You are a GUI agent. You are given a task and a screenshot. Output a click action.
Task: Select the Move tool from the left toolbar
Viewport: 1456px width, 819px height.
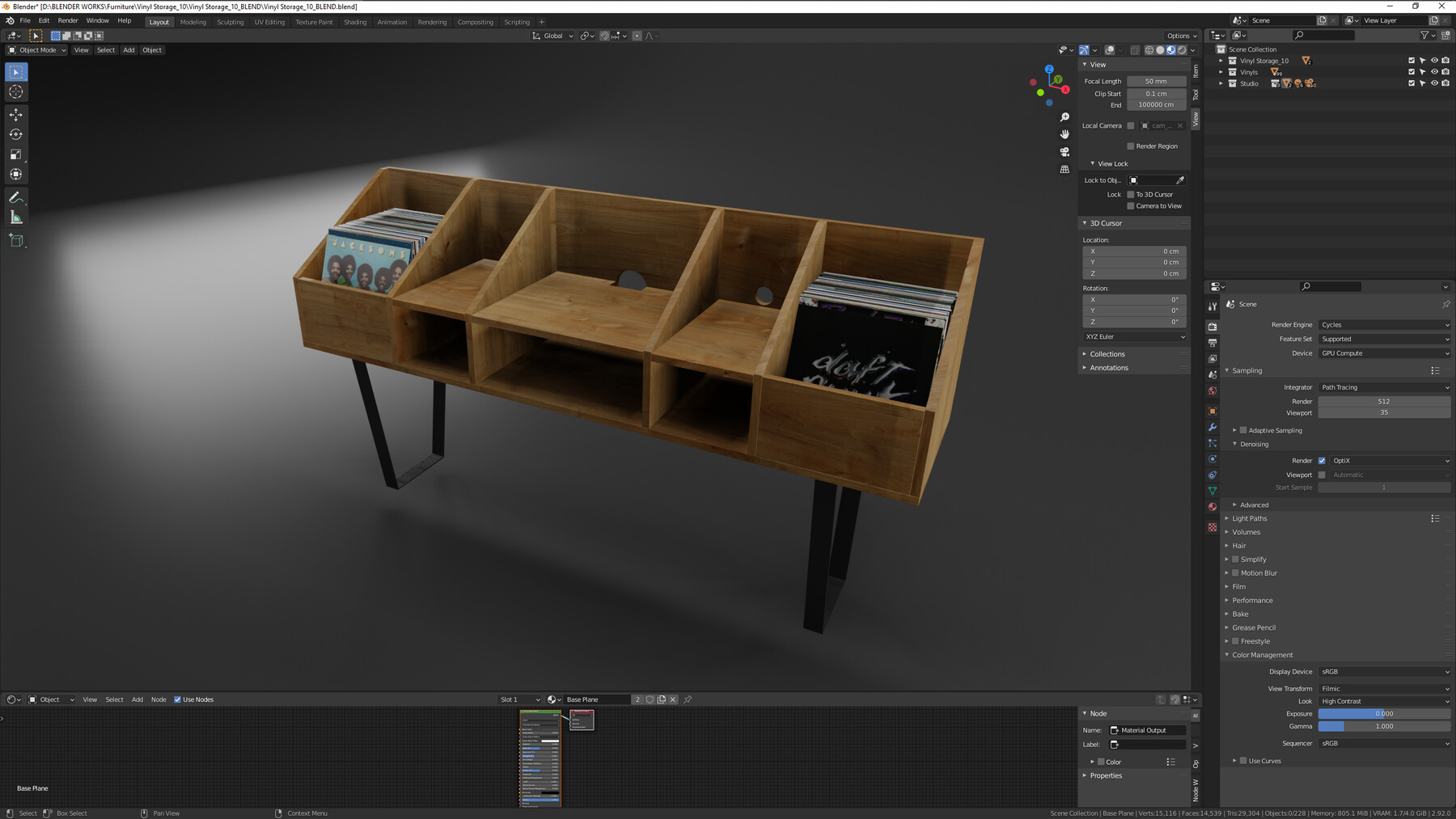click(15, 114)
